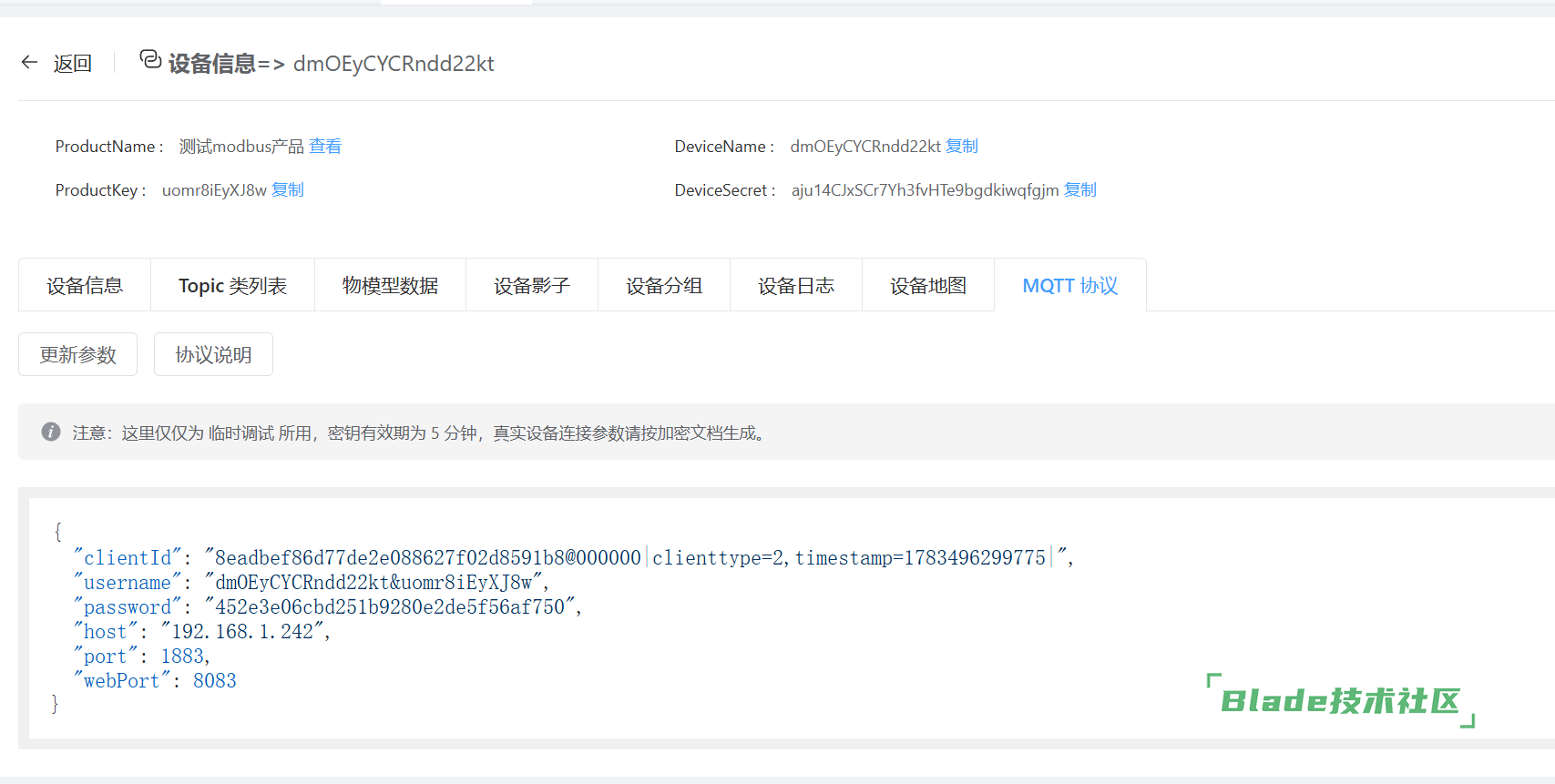The width and height of the screenshot is (1555, 784).
Task: Click the 更新参数 button
Action: click(x=78, y=354)
